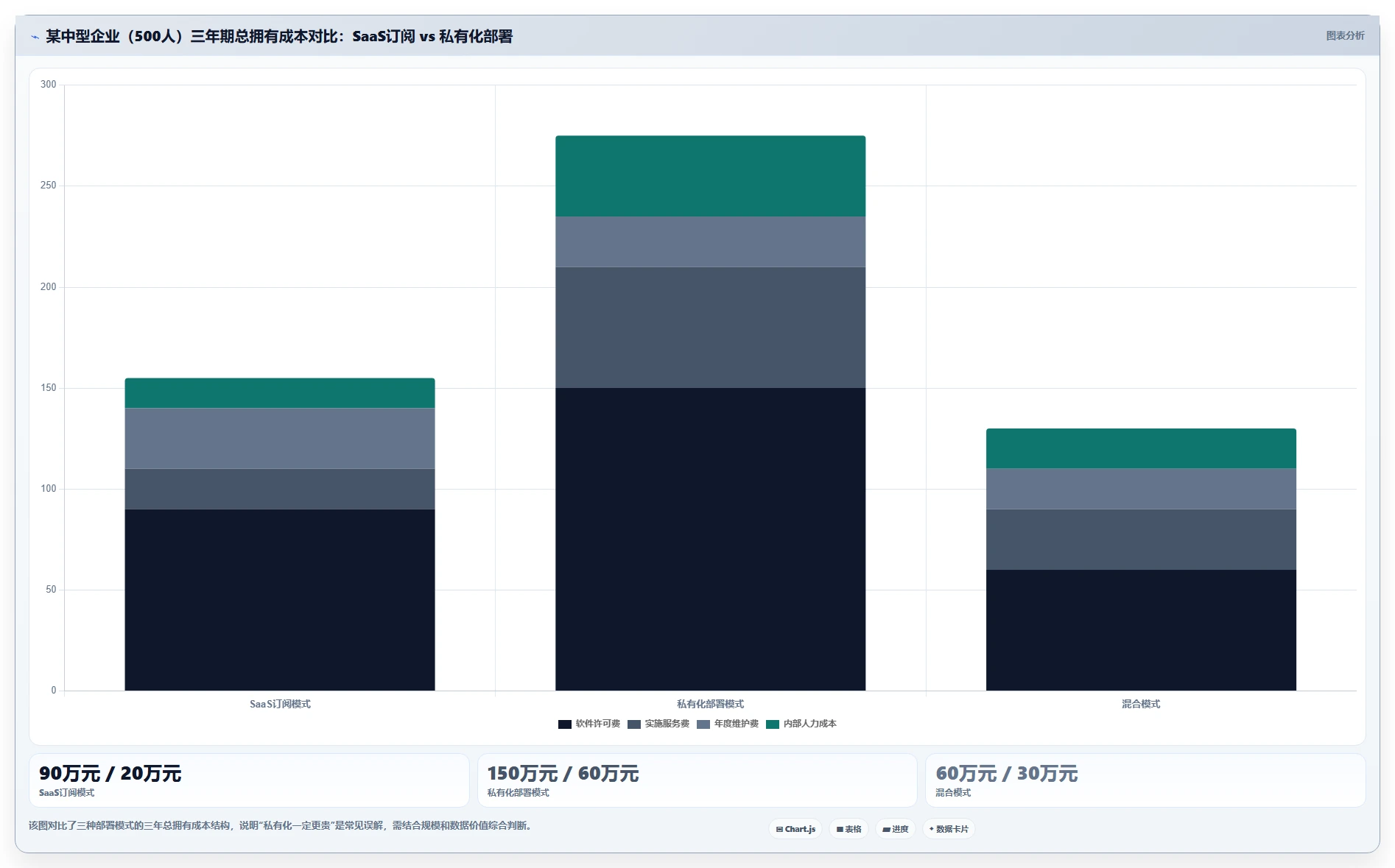Click the Chart.js tag button

pyautogui.click(x=795, y=829)
